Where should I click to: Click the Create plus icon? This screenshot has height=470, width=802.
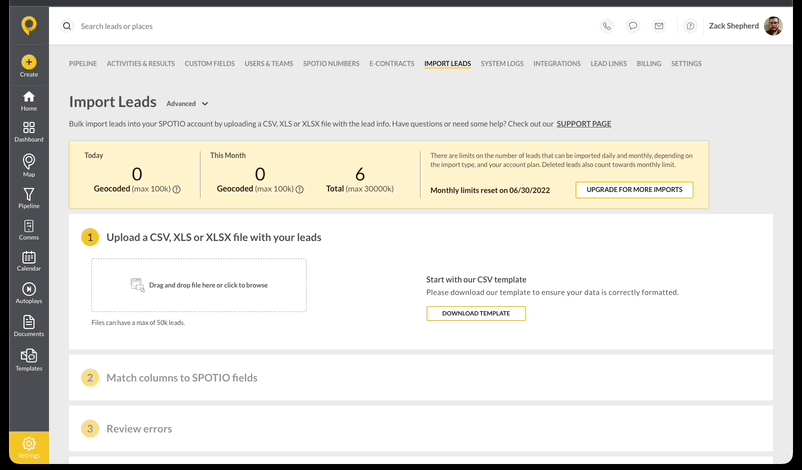point(29,62)
